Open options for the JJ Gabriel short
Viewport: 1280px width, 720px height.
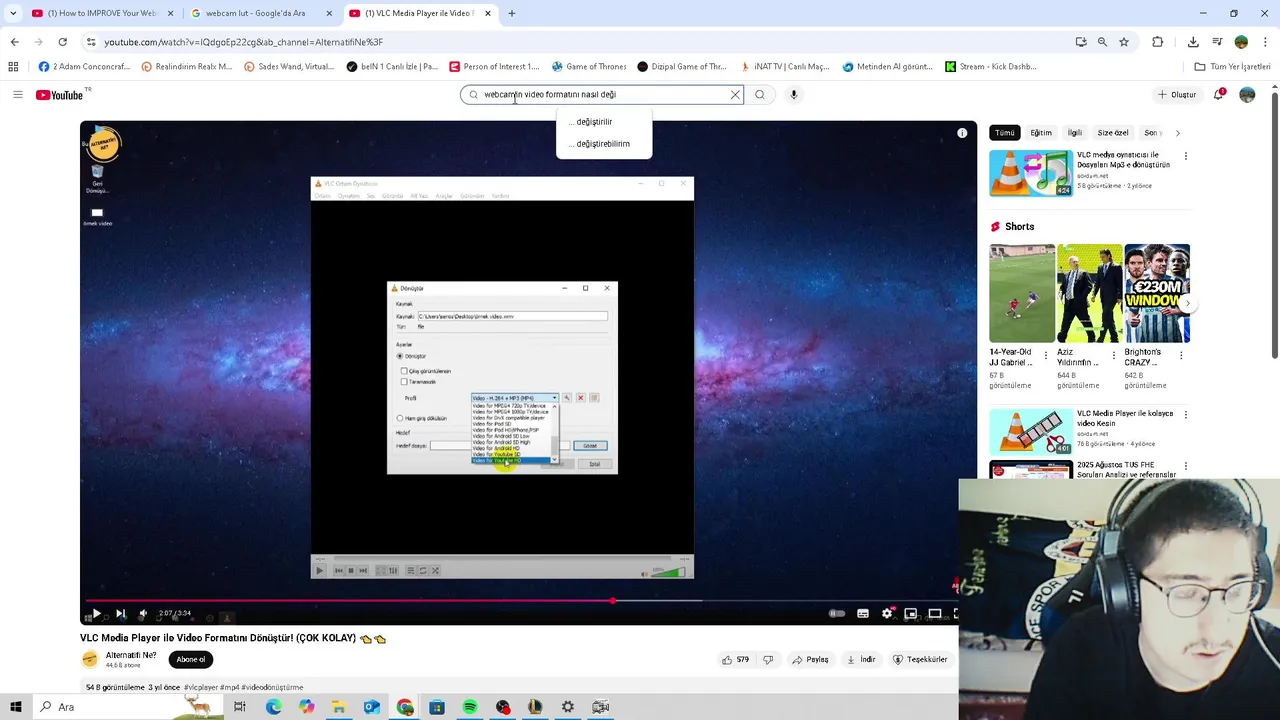pyautogui.click(x=1046, y=355)
